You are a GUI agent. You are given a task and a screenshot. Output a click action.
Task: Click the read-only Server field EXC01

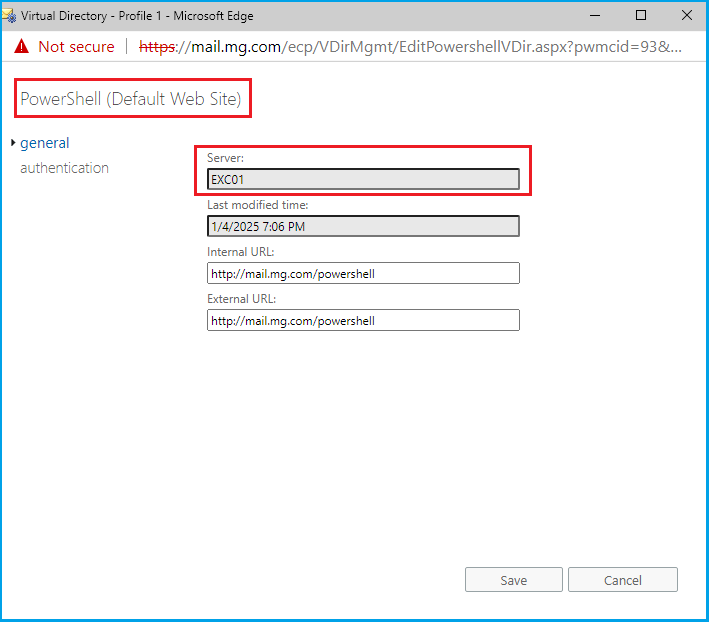tap(363, 179)
